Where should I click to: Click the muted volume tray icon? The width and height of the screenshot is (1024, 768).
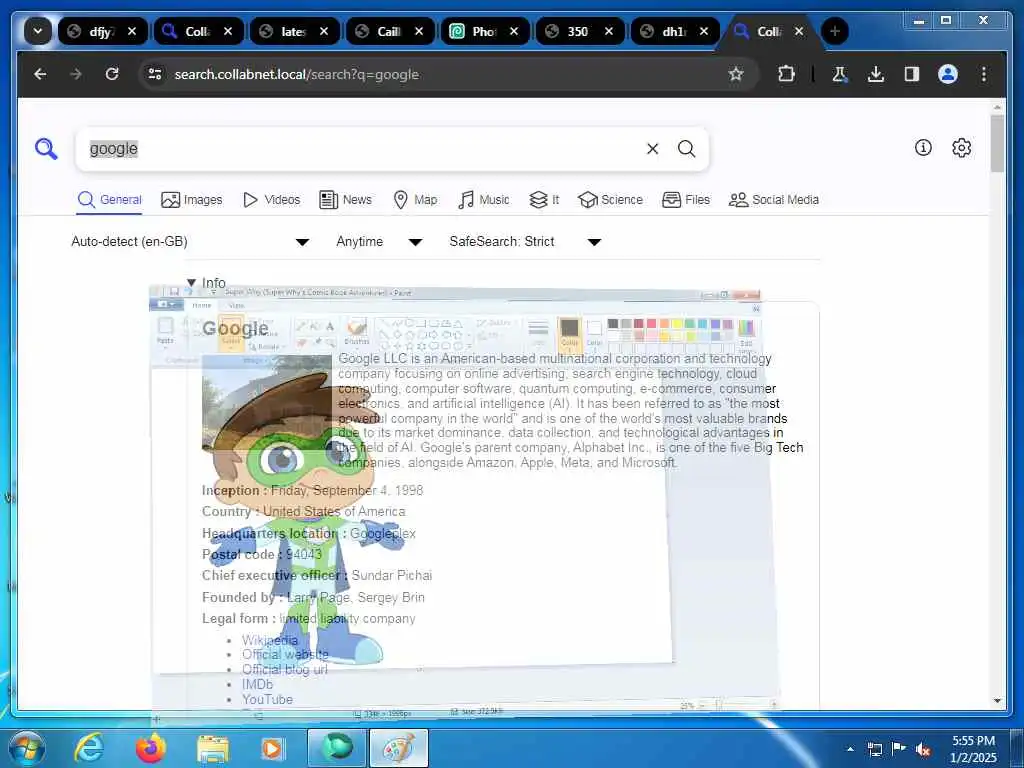[x=923, y=750]
